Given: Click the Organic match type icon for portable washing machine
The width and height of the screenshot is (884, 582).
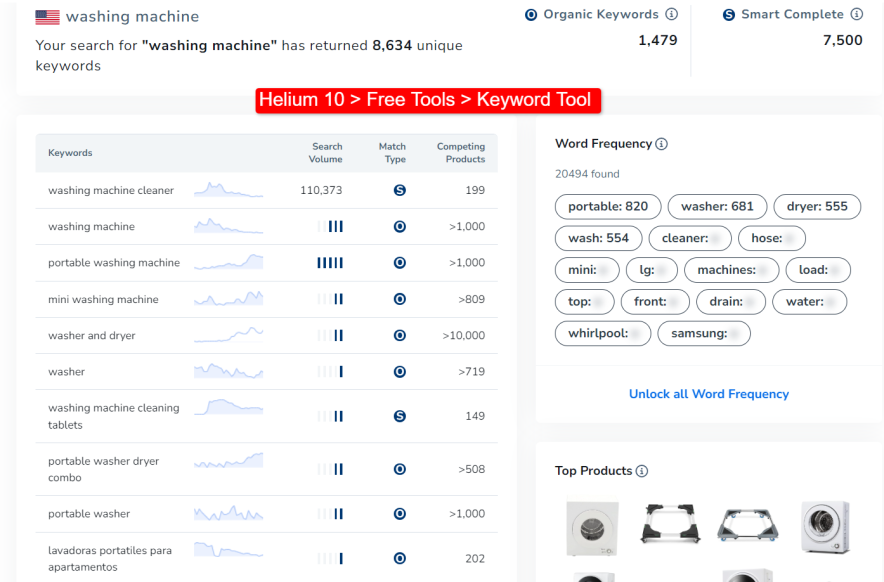Looking at the screenshot, I should [399, 263].
